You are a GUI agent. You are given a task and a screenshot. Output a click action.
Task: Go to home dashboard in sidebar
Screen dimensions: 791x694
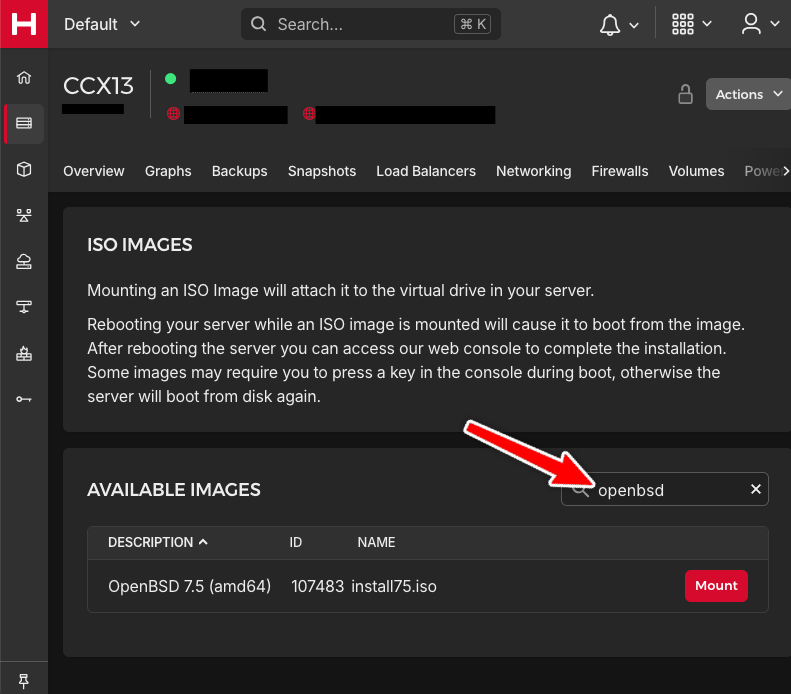tap(24, 78)
